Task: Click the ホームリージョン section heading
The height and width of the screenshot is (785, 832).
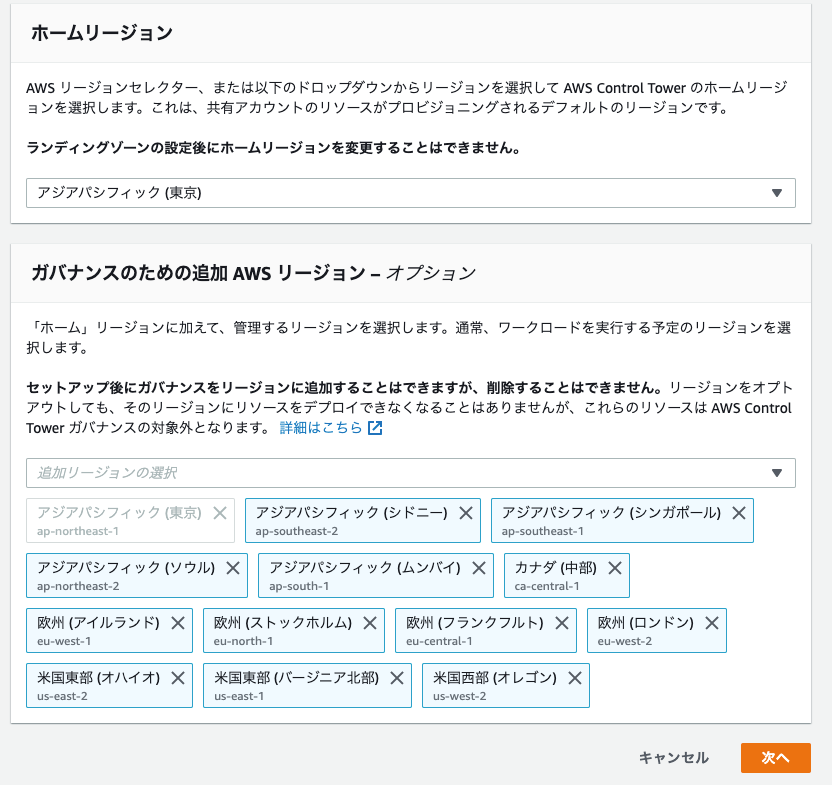Action: pos(102,33)
